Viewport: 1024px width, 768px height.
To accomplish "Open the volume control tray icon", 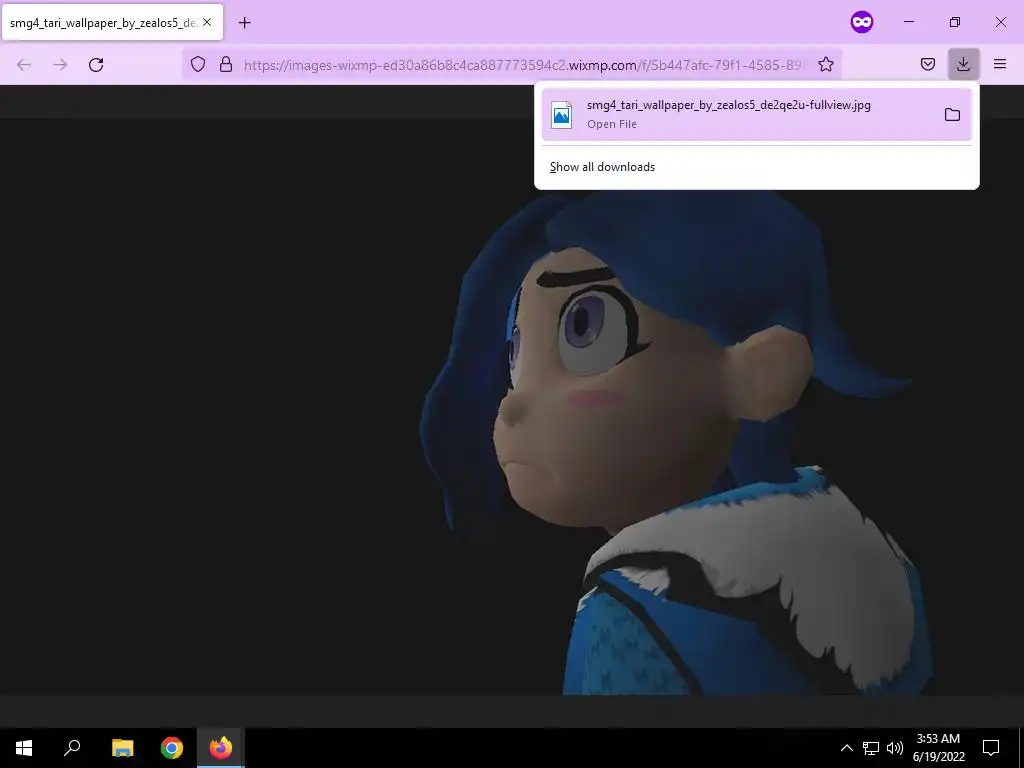I will [895, 748].
